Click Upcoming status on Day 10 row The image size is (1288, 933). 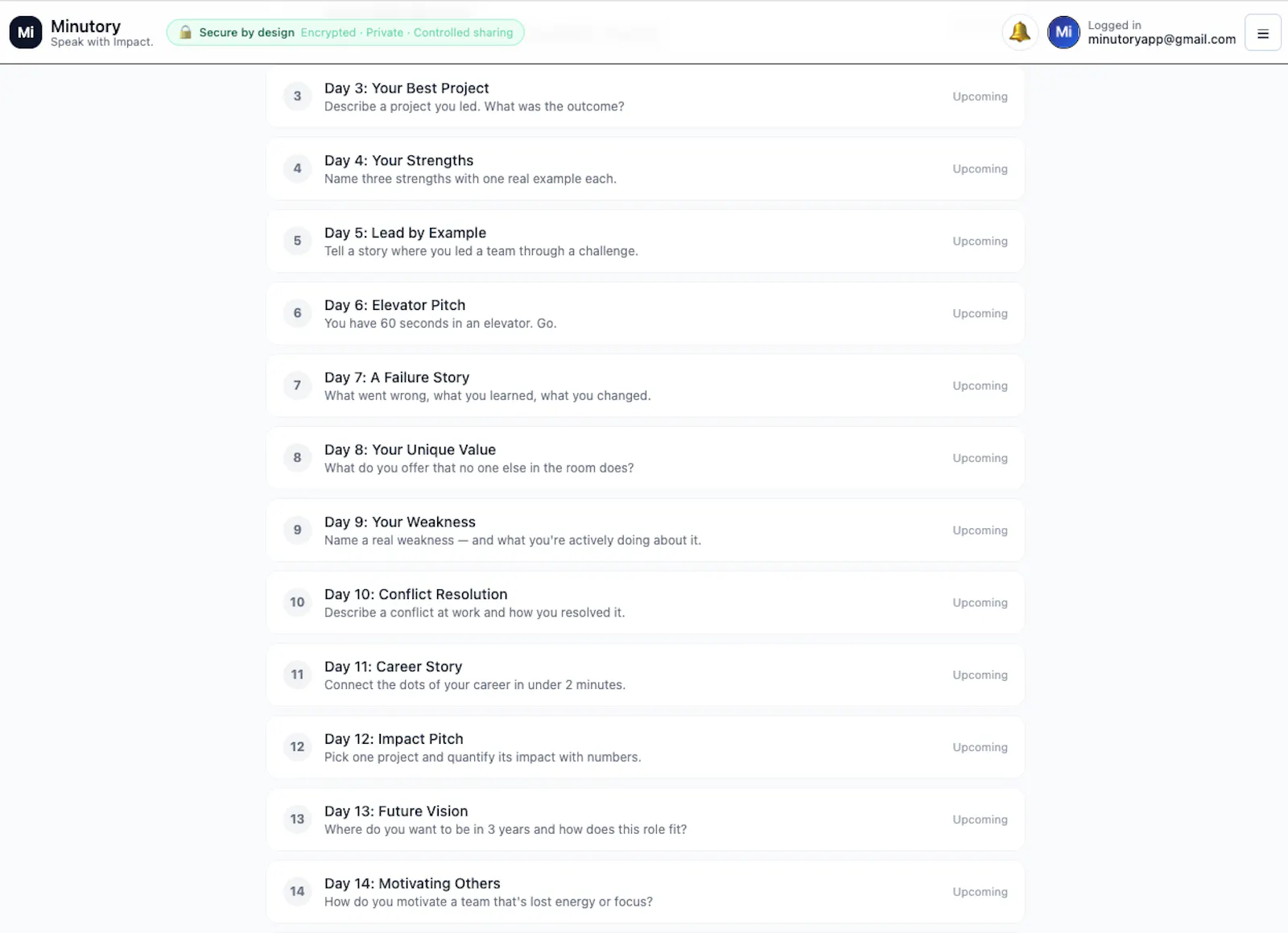980,602
